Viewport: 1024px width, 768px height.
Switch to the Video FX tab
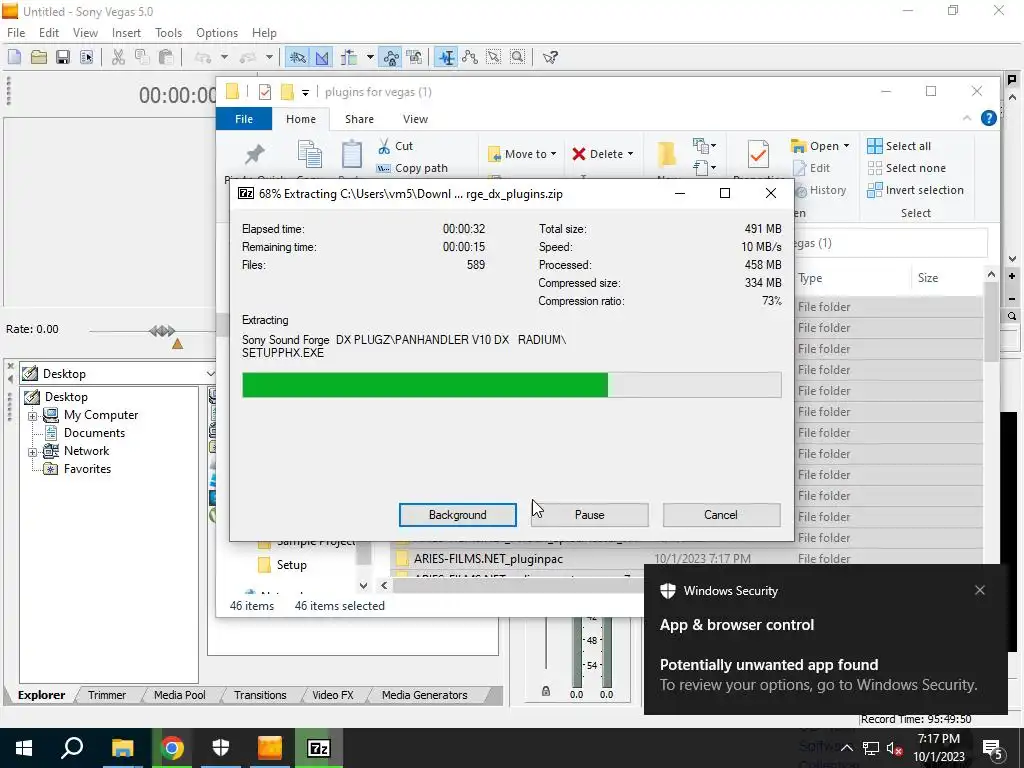tap(332, 695)
